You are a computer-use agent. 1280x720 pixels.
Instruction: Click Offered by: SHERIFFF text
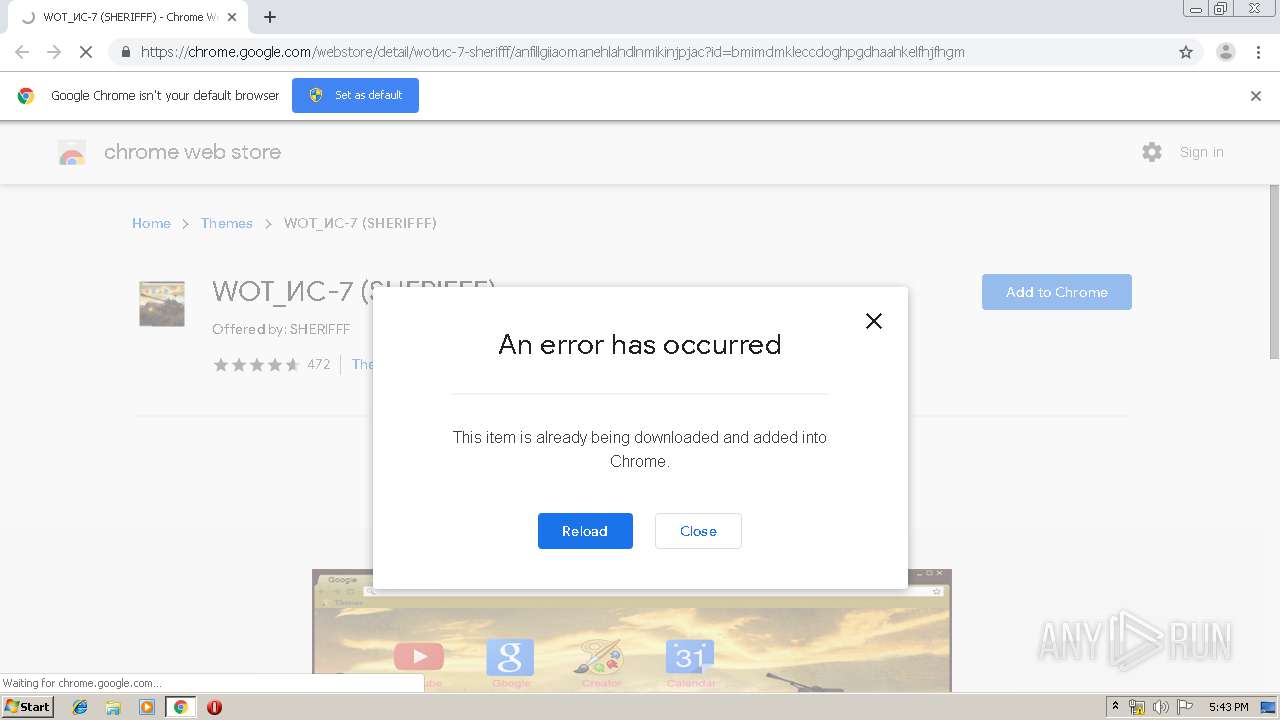(x=281, y=329)
